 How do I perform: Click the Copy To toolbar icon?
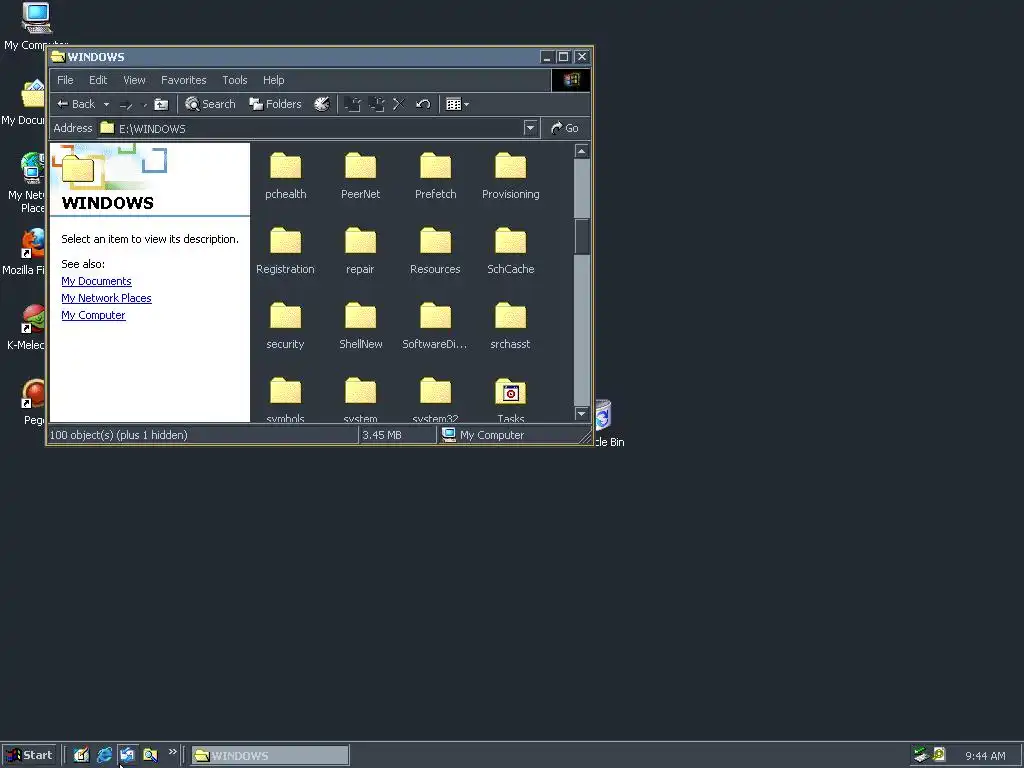pos(376,104)
